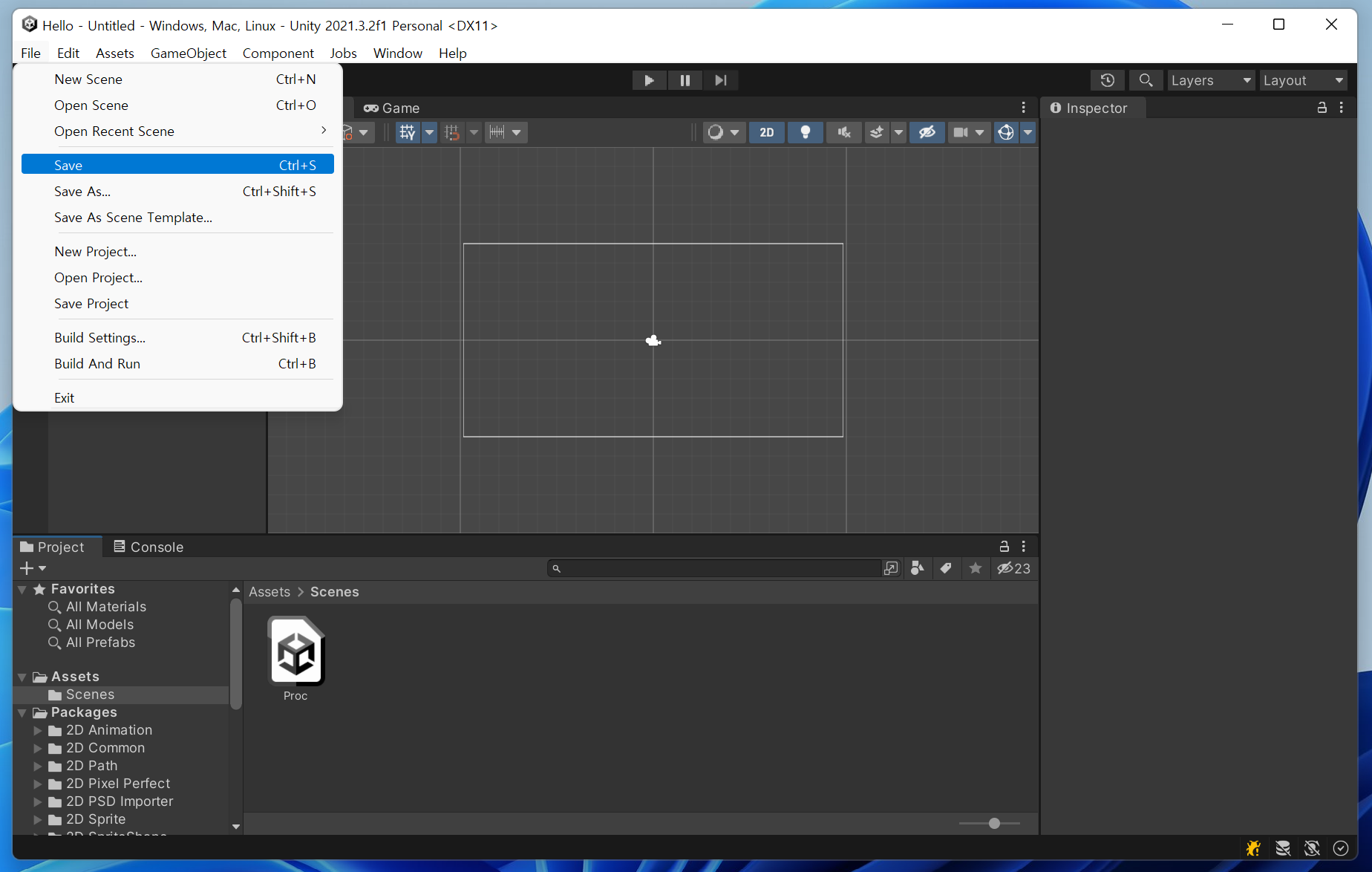Image resolution: width=1372 pixels, height=872 pixels.
Task: Click auto-generate lighting off status icon
Action: (x=1312, y=848)
